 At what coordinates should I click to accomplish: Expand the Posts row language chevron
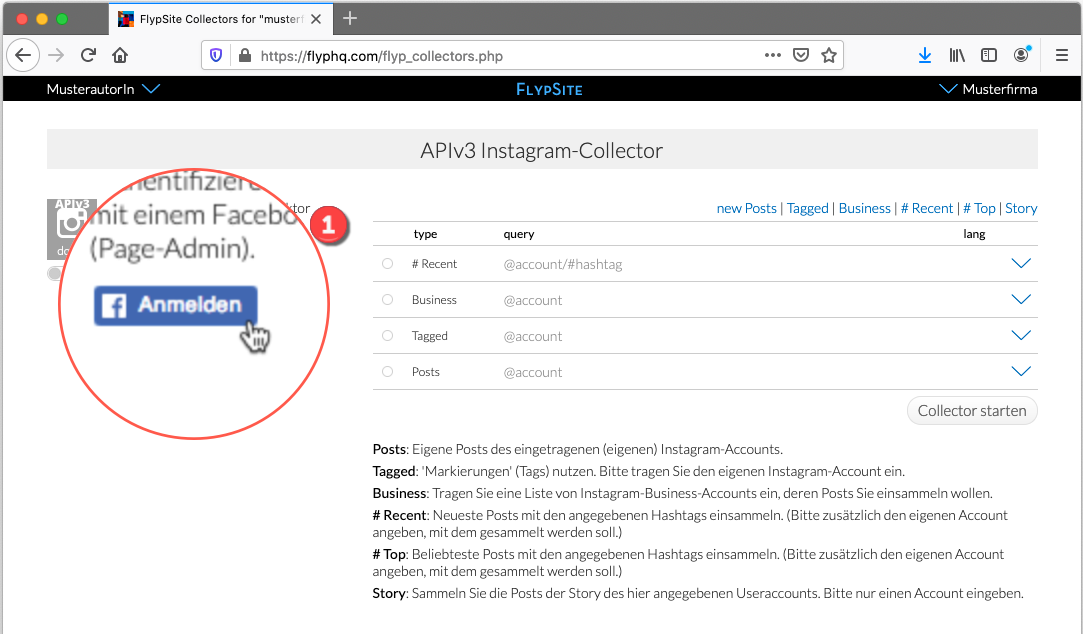pos(1021,372)
